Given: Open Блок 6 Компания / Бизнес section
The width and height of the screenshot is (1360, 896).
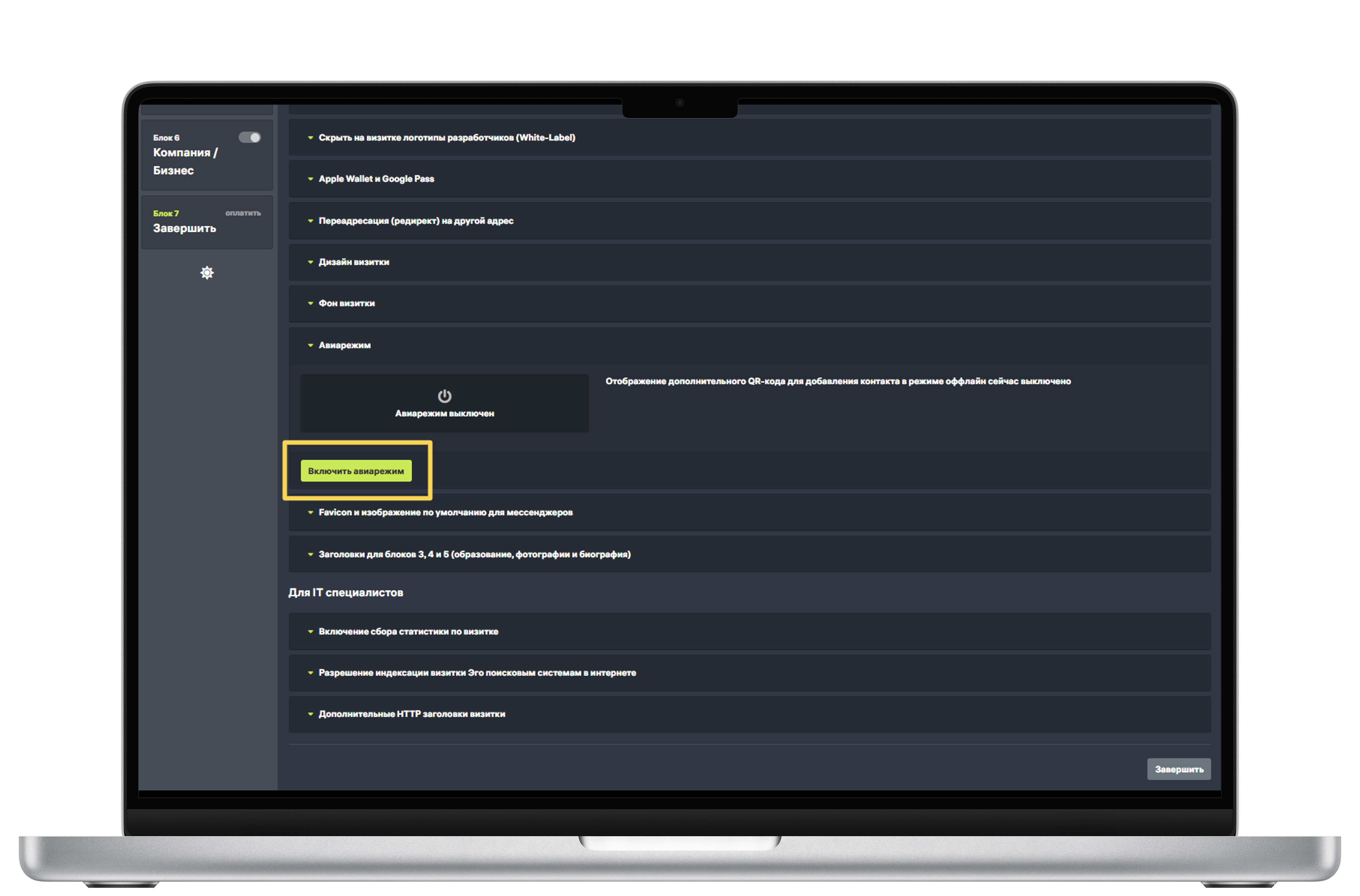Looking at the screenshot, I should (x=207, y=155).
